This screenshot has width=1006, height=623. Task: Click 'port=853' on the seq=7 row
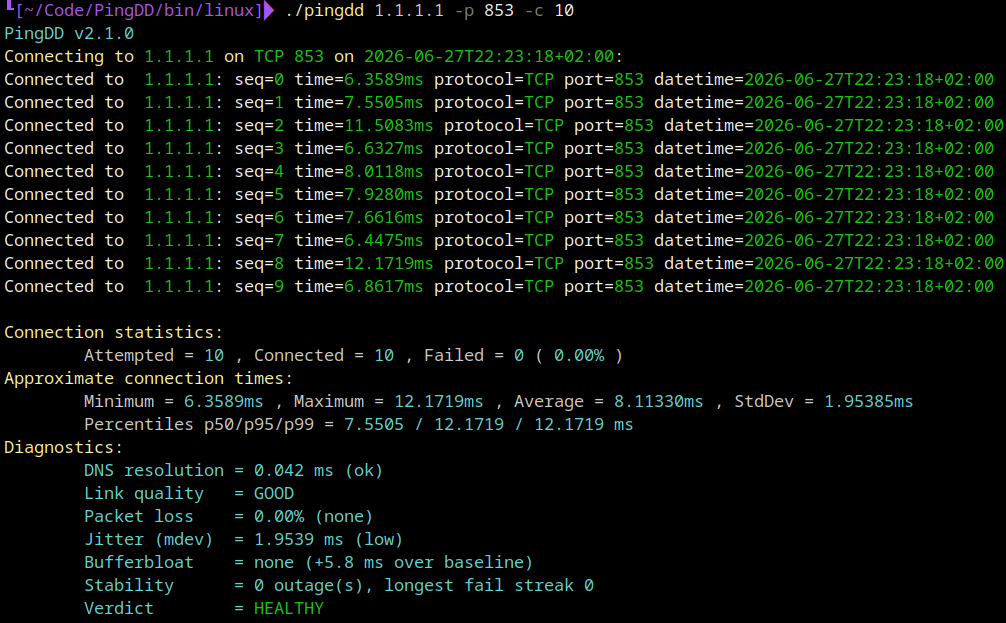[x=604, y=241]
